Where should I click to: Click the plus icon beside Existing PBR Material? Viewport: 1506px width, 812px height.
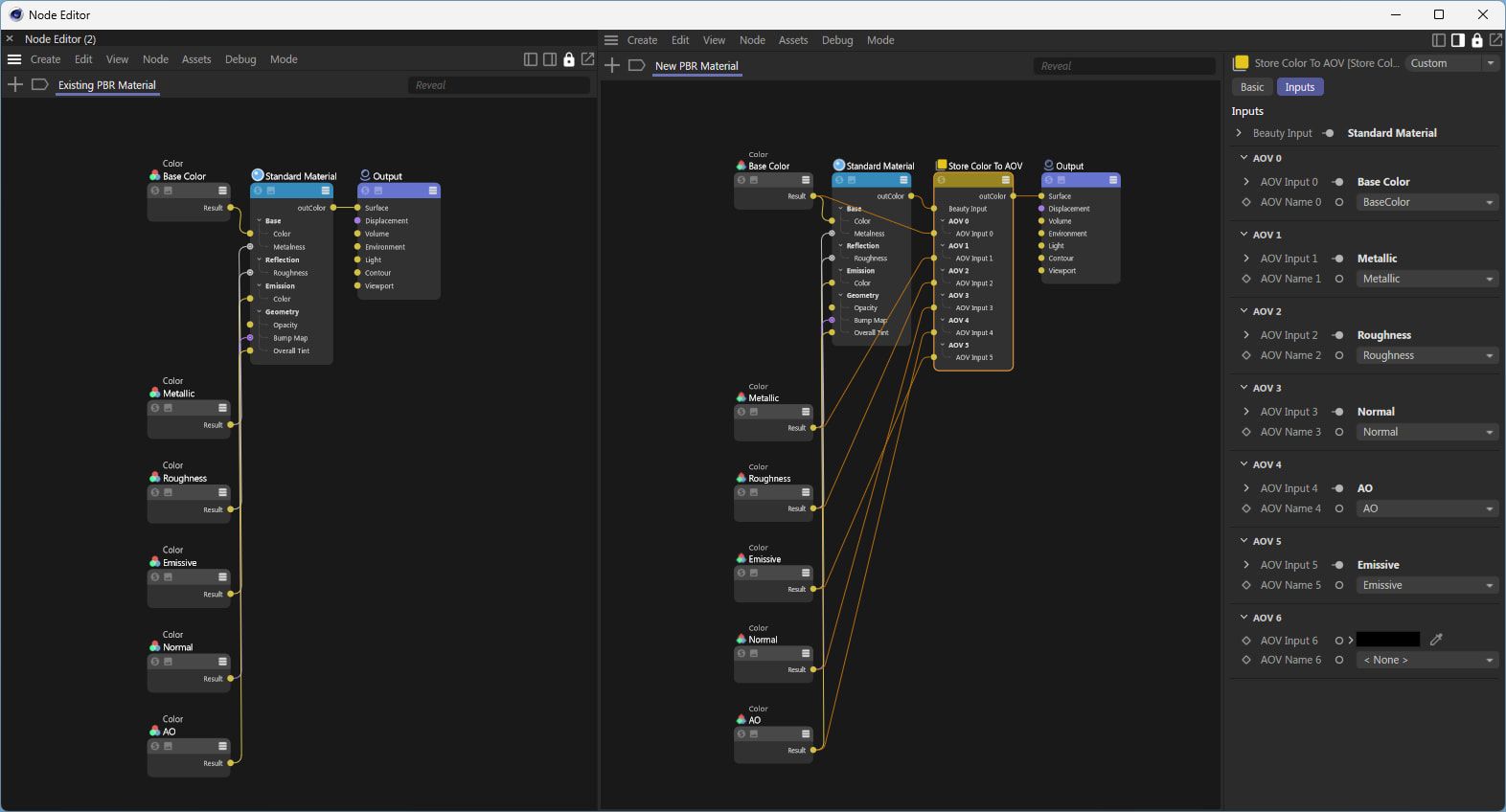click(15, 85)
